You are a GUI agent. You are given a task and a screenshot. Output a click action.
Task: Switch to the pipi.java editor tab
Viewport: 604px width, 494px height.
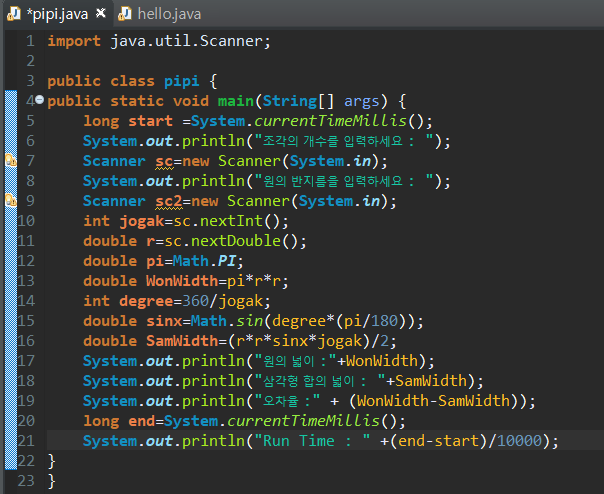pyautogui.click(x=57, y=14)
